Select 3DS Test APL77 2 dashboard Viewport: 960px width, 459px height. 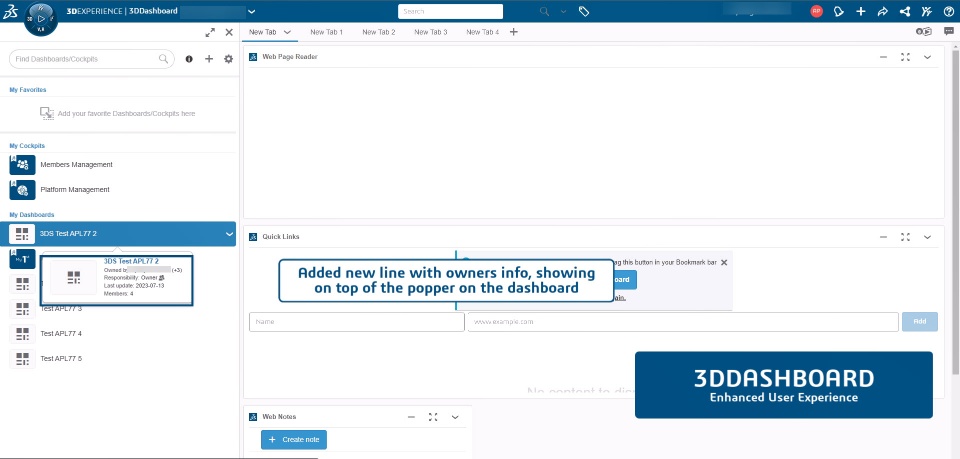[x=118, y=234]
